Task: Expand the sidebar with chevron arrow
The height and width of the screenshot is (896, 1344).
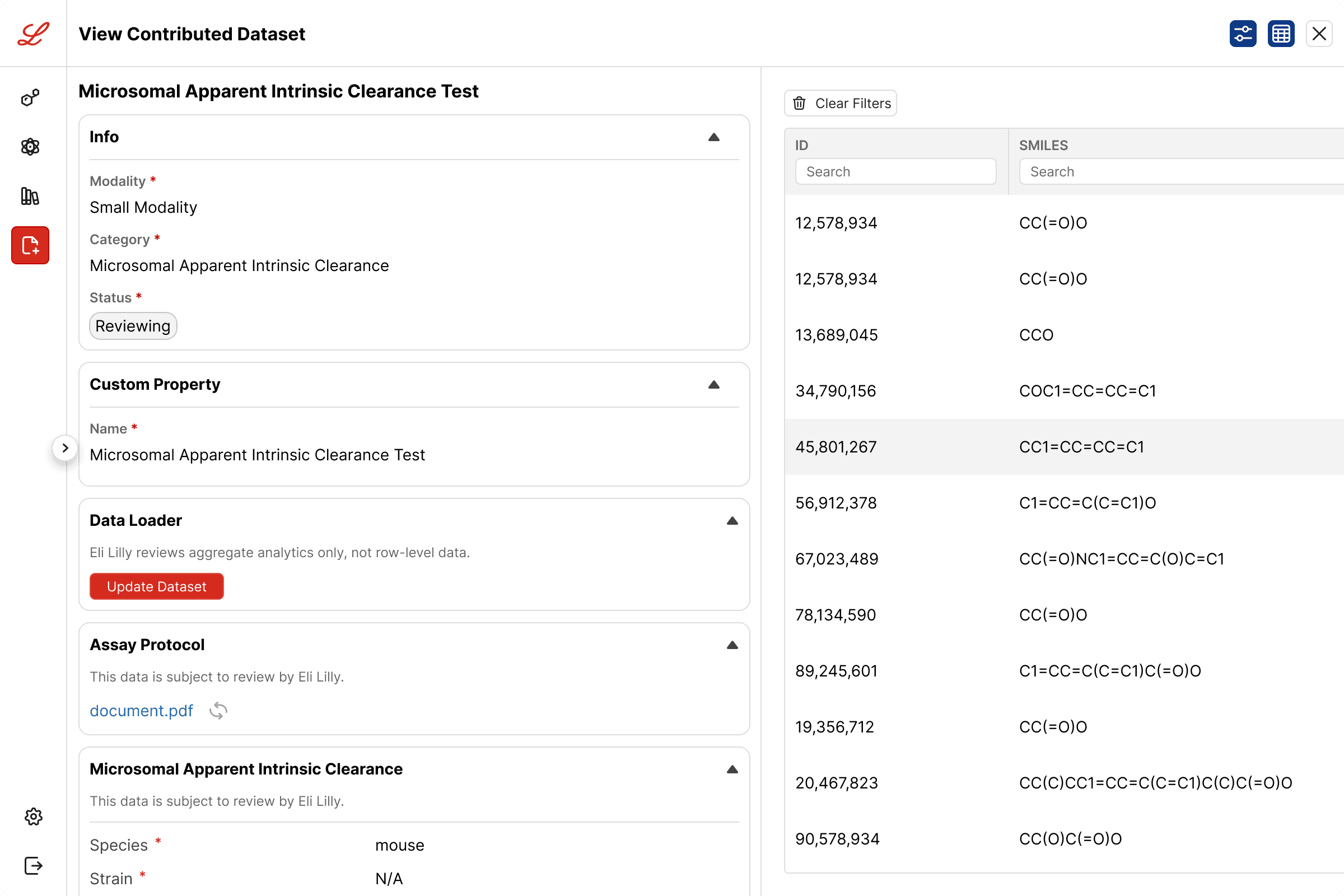Action: 65,448
